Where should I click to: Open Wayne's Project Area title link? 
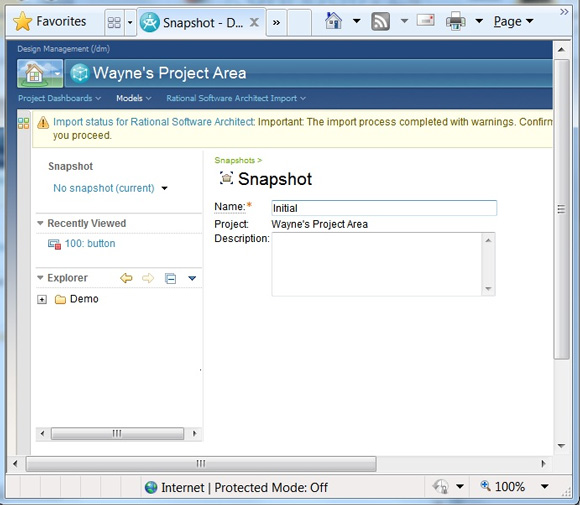click(x=169, y=73)
